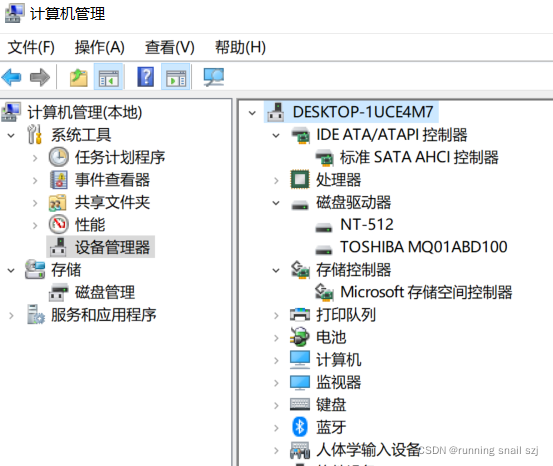Click the 服务和应用程序 server icon

[x=36, y=314]
